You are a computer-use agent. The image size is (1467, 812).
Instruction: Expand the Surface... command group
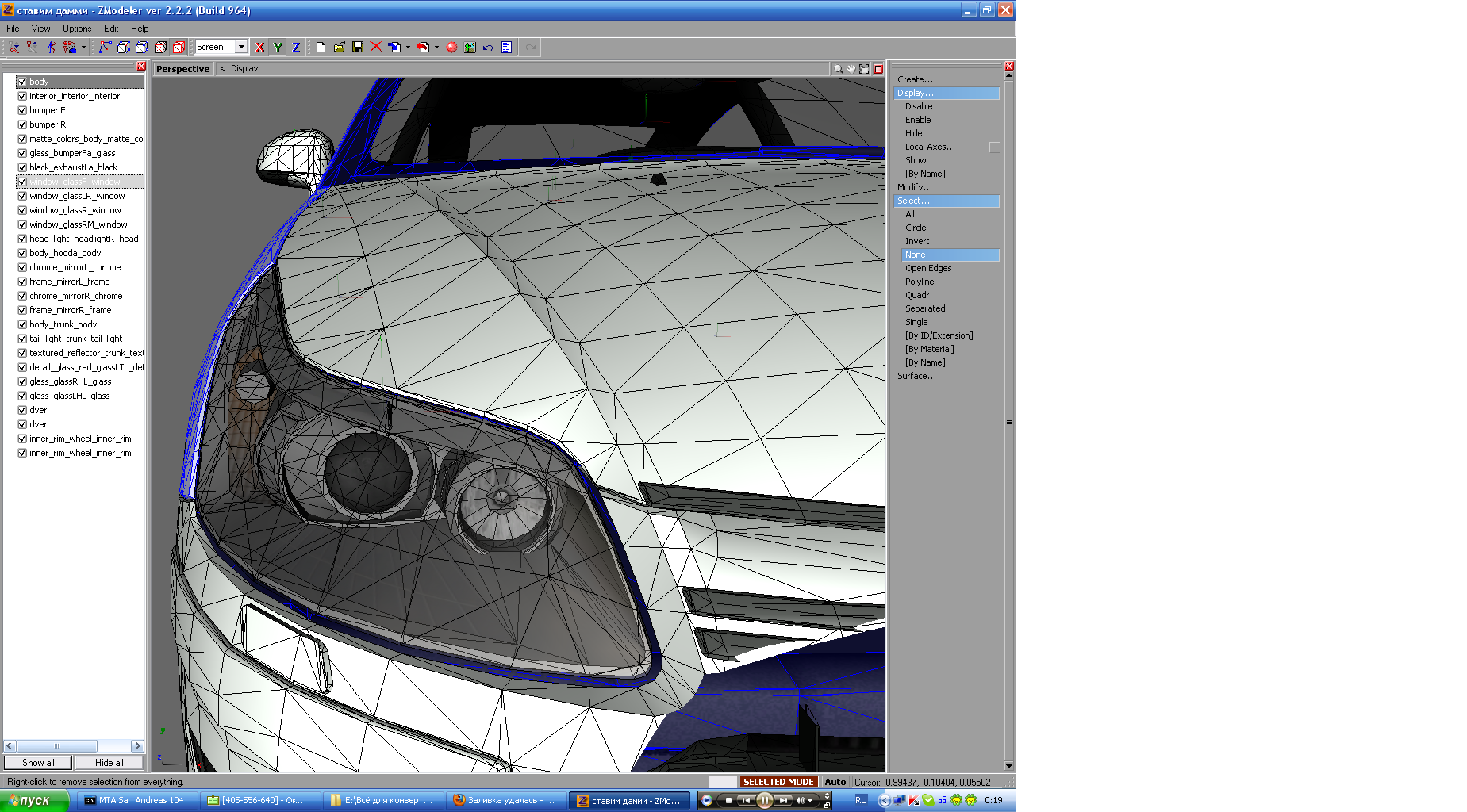(916, 376)
